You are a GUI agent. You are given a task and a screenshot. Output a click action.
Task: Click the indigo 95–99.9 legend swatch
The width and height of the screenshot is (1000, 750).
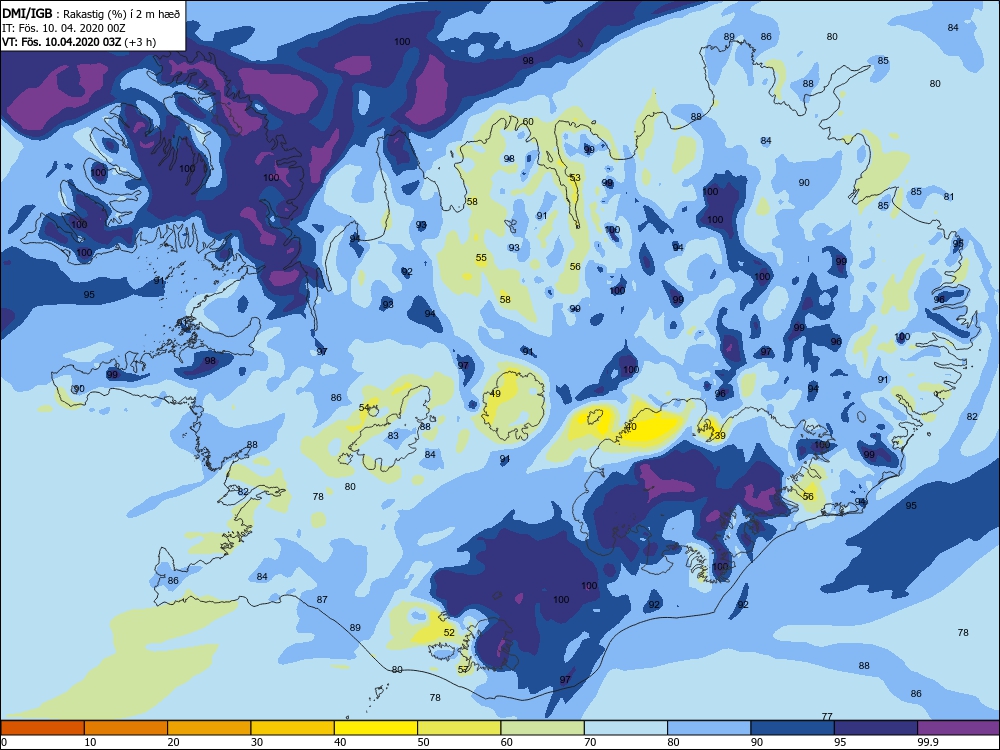[x=876, y=728]
